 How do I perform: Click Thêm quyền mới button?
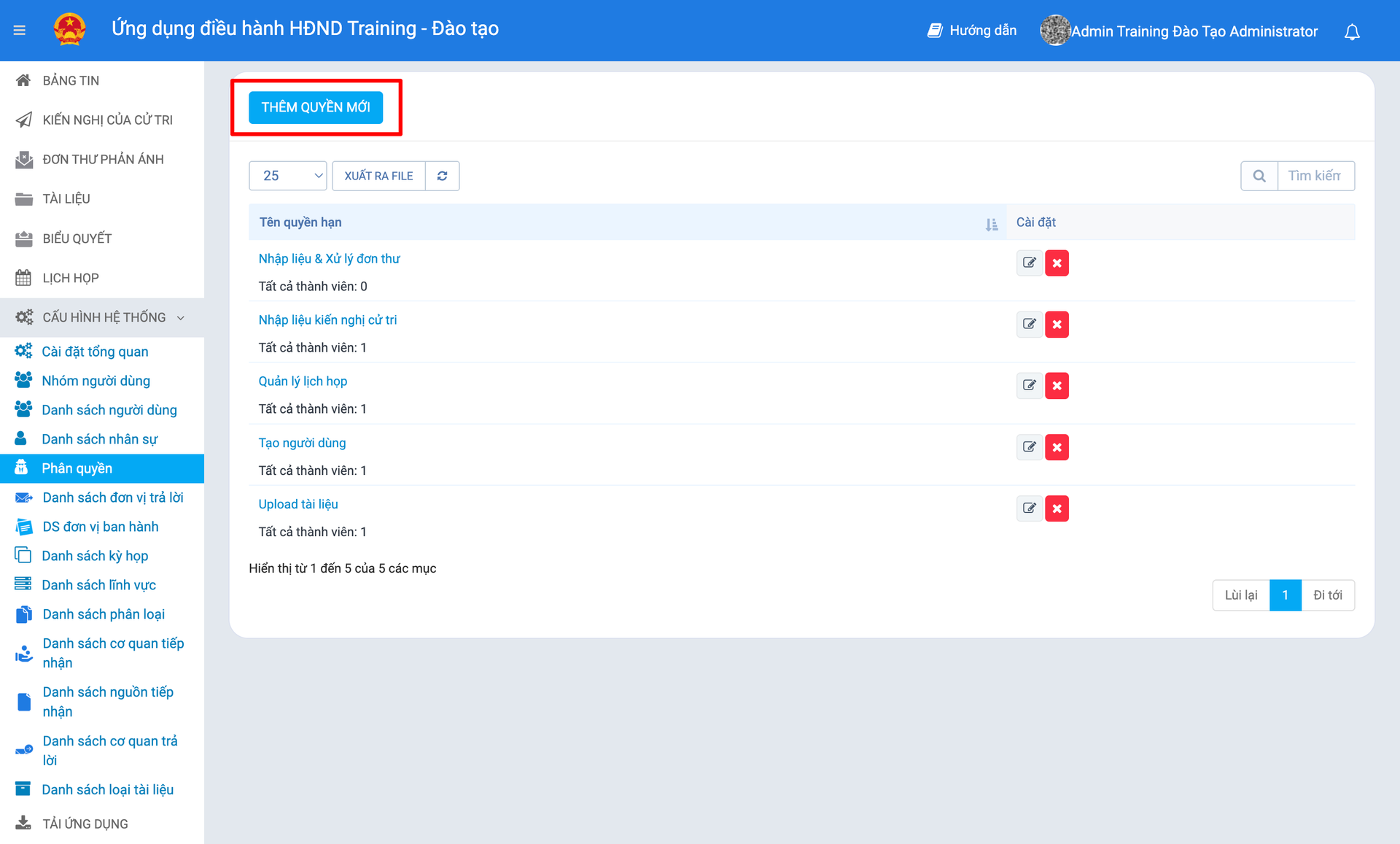click(316, 107)
